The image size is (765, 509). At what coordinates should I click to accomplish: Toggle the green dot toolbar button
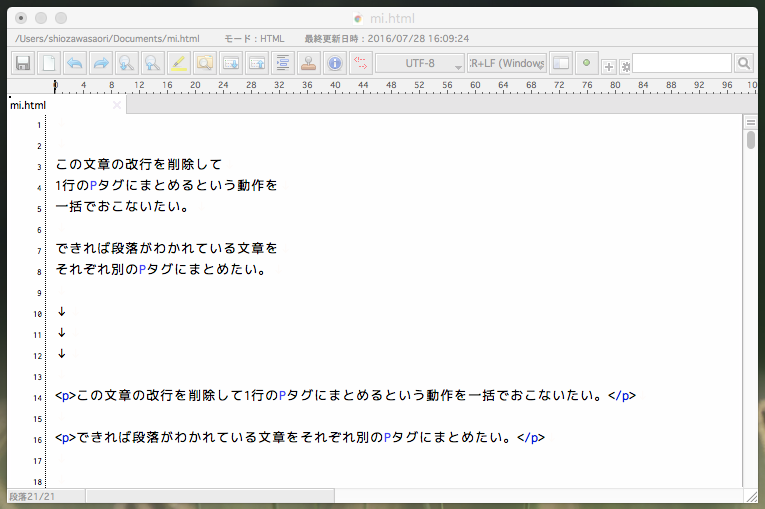586,63
